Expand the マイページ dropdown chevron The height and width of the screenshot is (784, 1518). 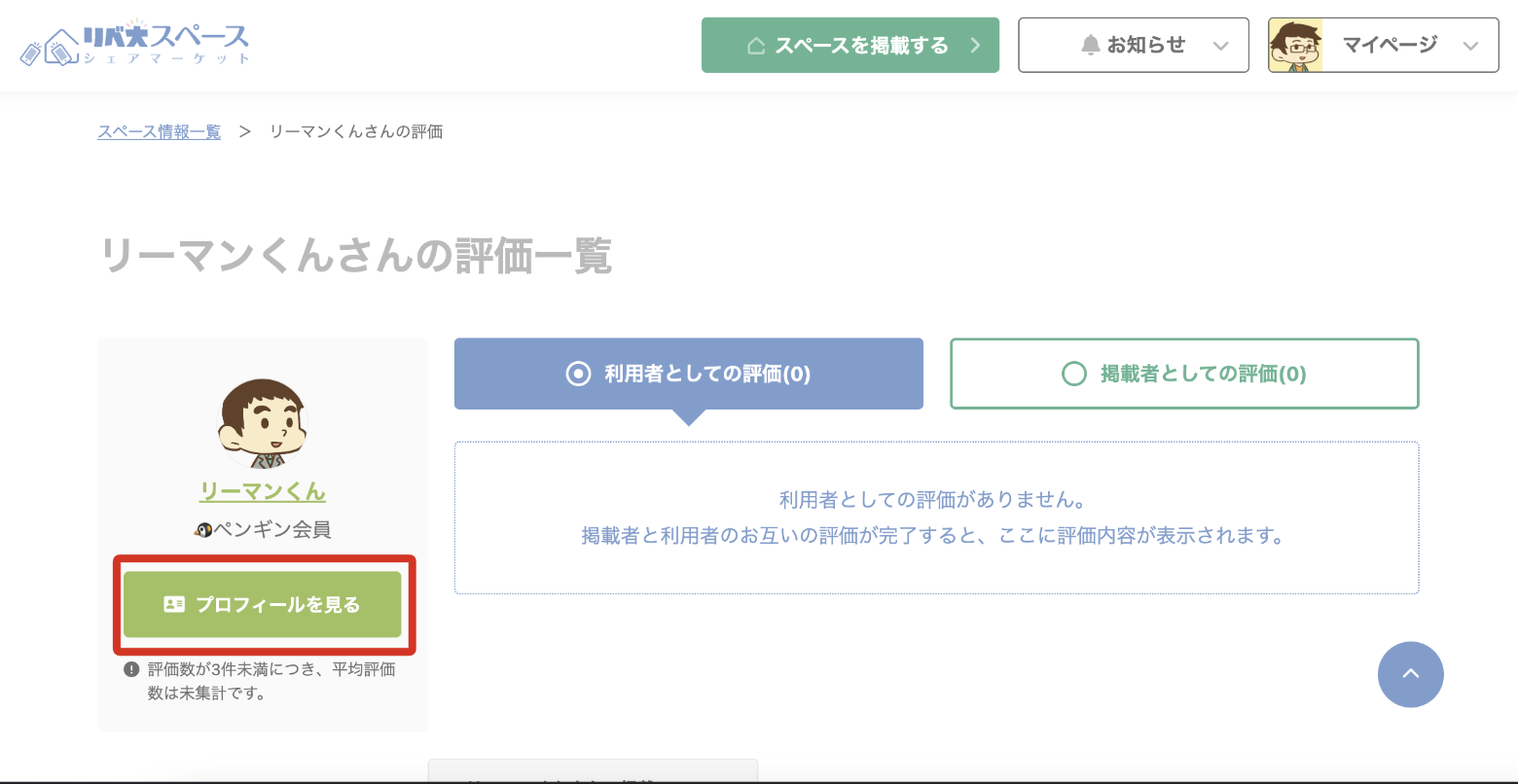tap(1471, 46)
